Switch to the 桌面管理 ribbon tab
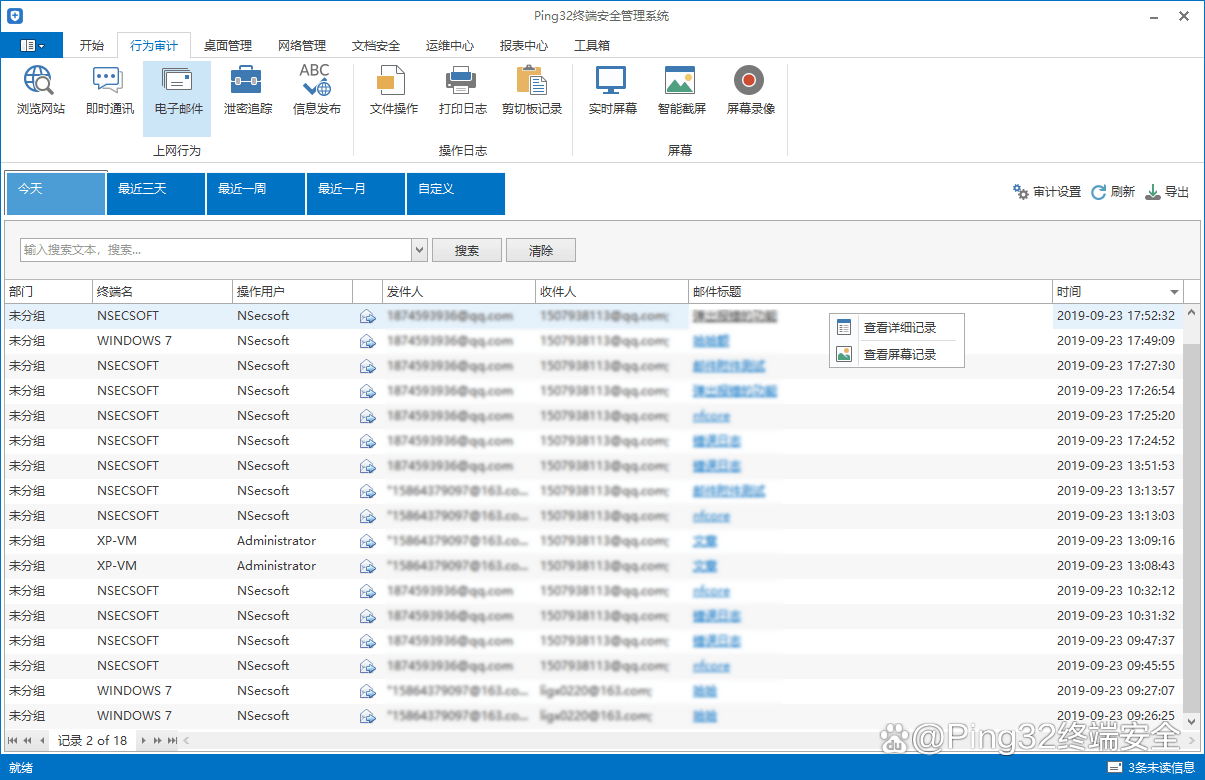Viewport: 1205px width, 780px height. tap(228, 45)
